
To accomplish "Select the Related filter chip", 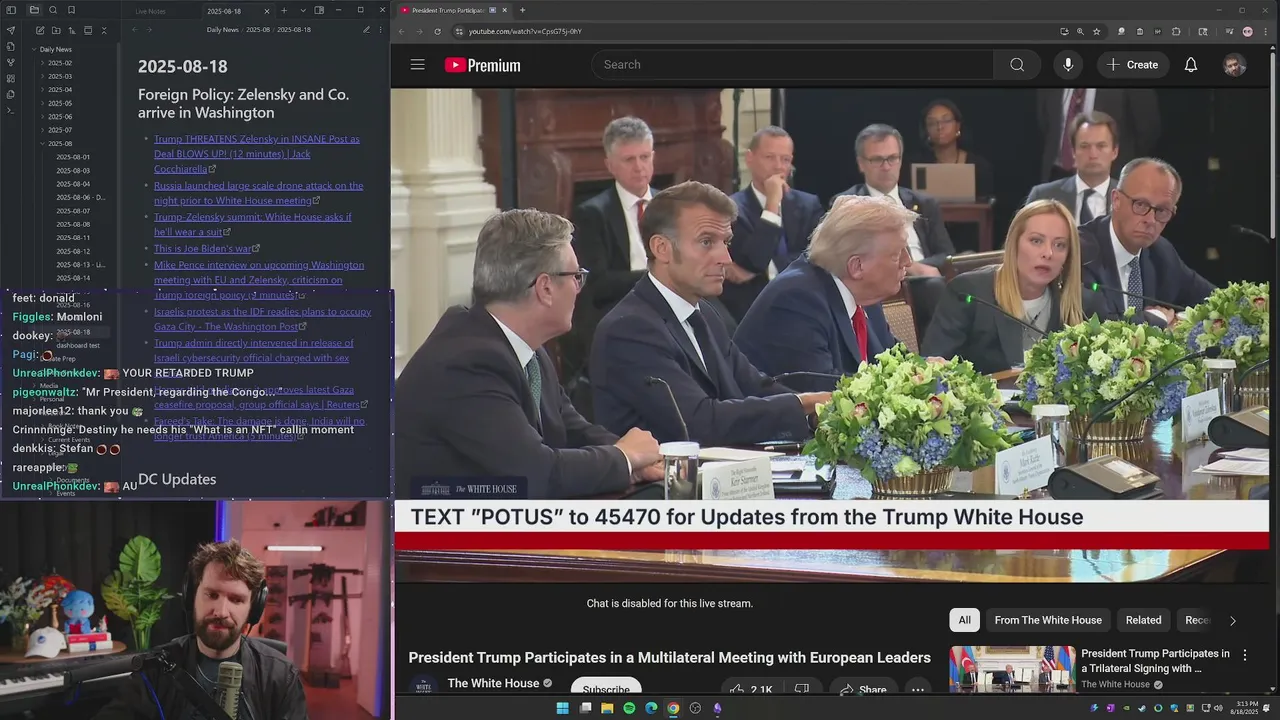I will tap(1143, 620).
